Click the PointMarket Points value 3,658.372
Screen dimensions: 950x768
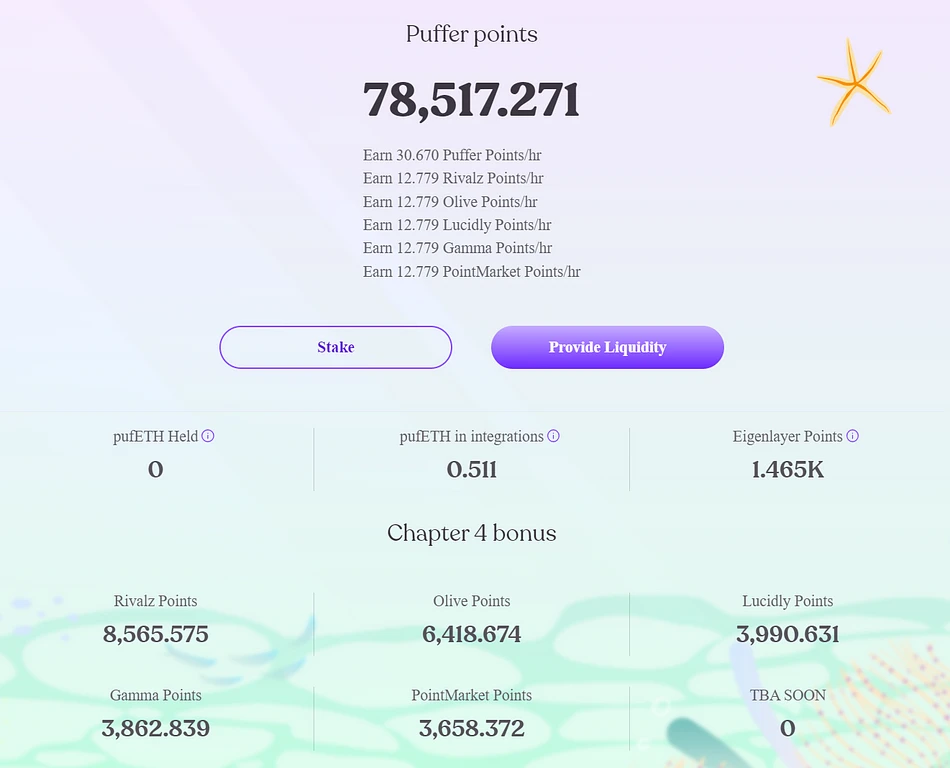click(x=471, y=728)
